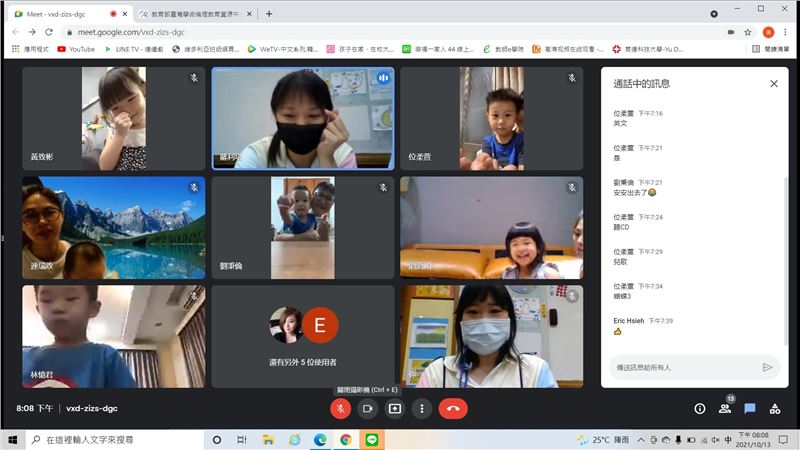
Task: Turn off the camera button
Action: point(367,408)
